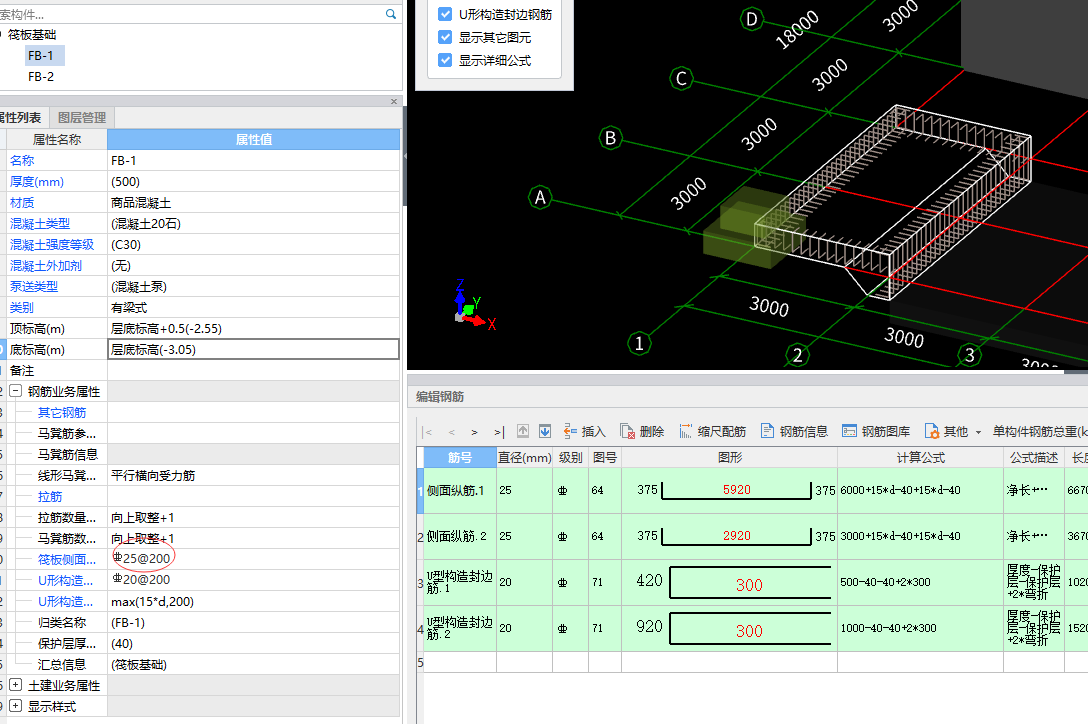
Task: Select U型构造封边筋.2 row
Action: (459, 628)
